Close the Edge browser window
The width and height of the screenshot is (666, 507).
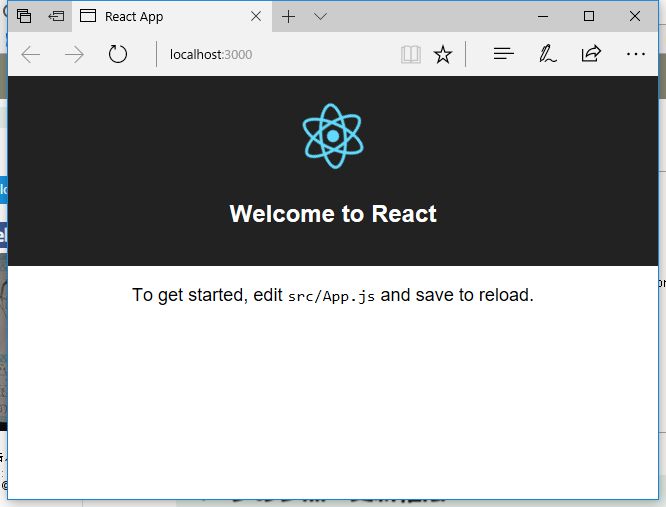(x=635, y=16)
